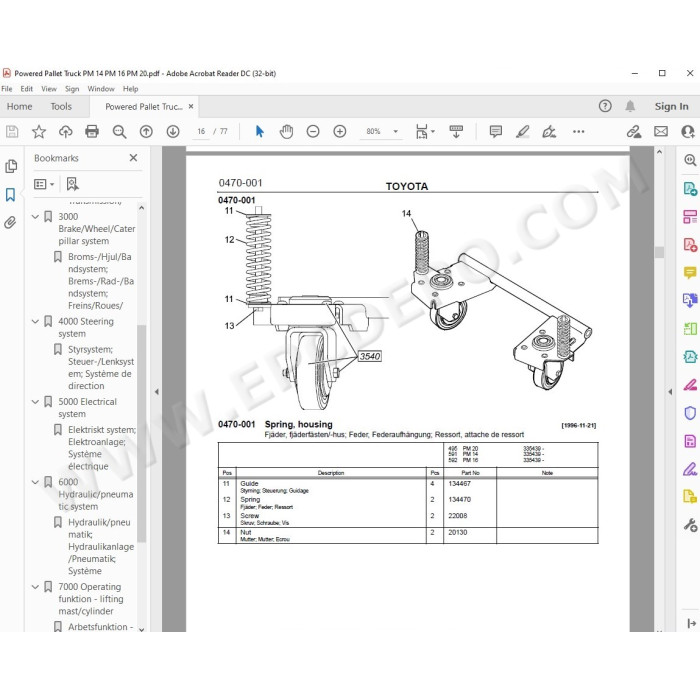700x700 pixels.
Task: Click the document vertical scrollbar thumb
Action: 659,252
